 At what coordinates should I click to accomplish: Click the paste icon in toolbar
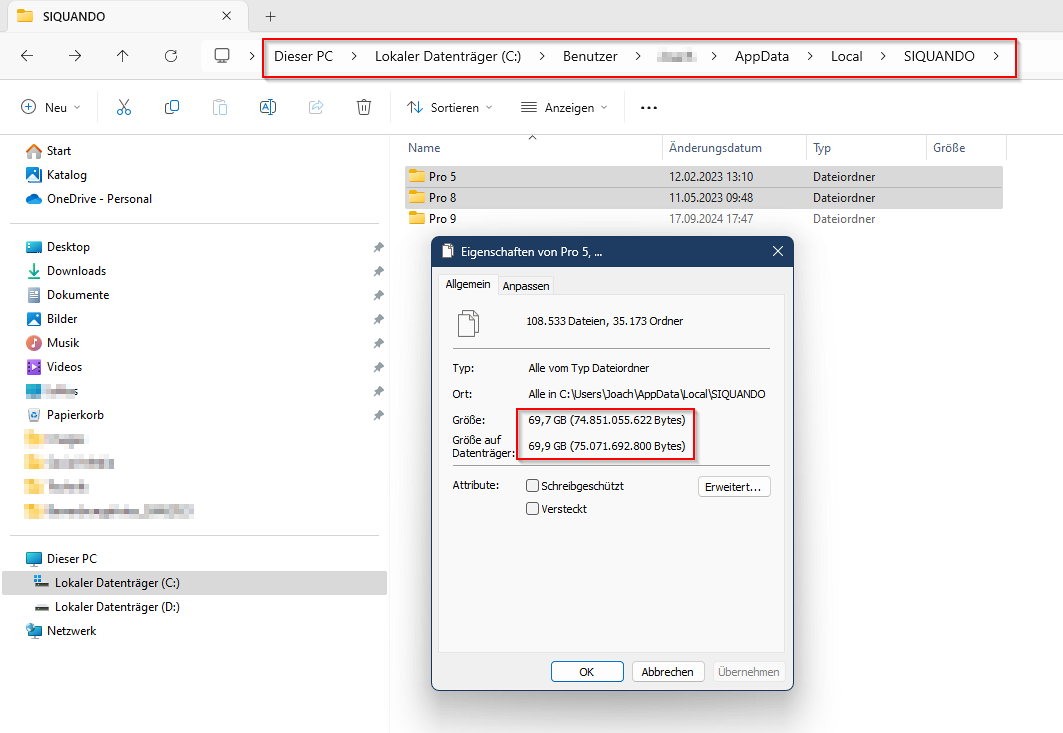[220, 107]
